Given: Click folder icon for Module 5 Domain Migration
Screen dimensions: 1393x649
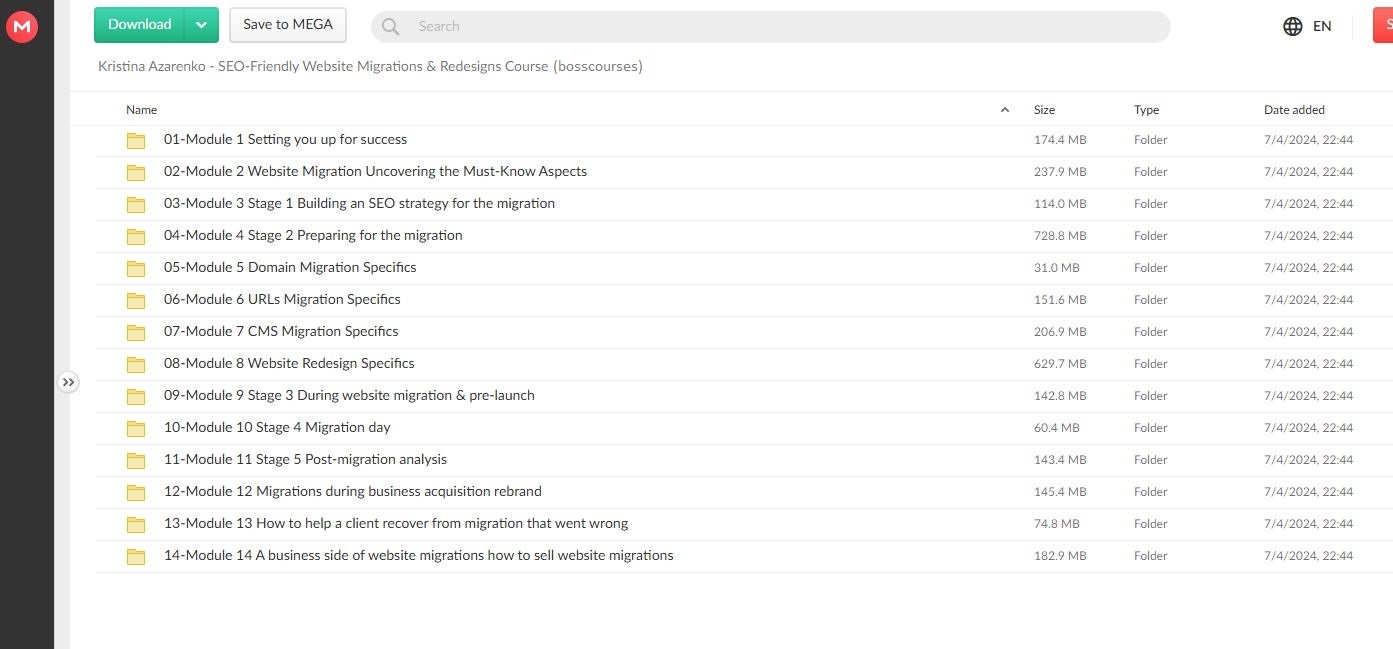Looking at the screenshot, I should click(x=136, y=268).
